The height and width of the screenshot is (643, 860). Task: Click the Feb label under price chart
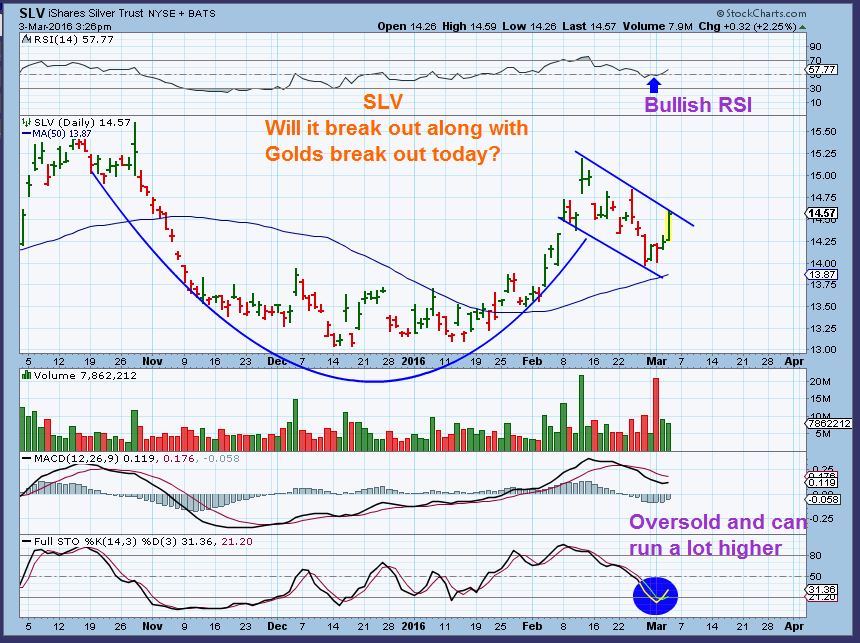coord(531,361)
